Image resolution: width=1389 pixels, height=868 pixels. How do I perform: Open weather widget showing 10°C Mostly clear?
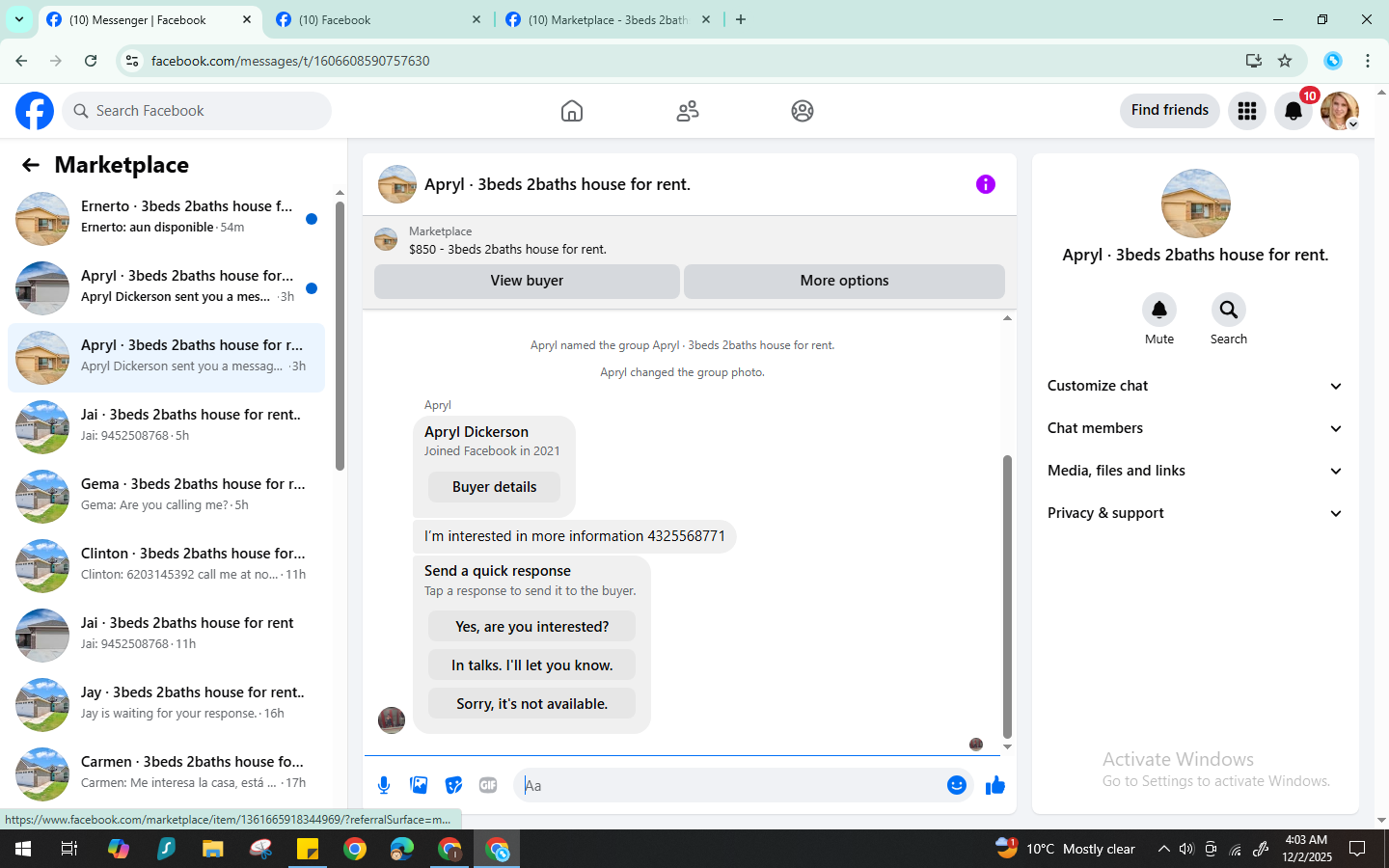click(1065, 849)
